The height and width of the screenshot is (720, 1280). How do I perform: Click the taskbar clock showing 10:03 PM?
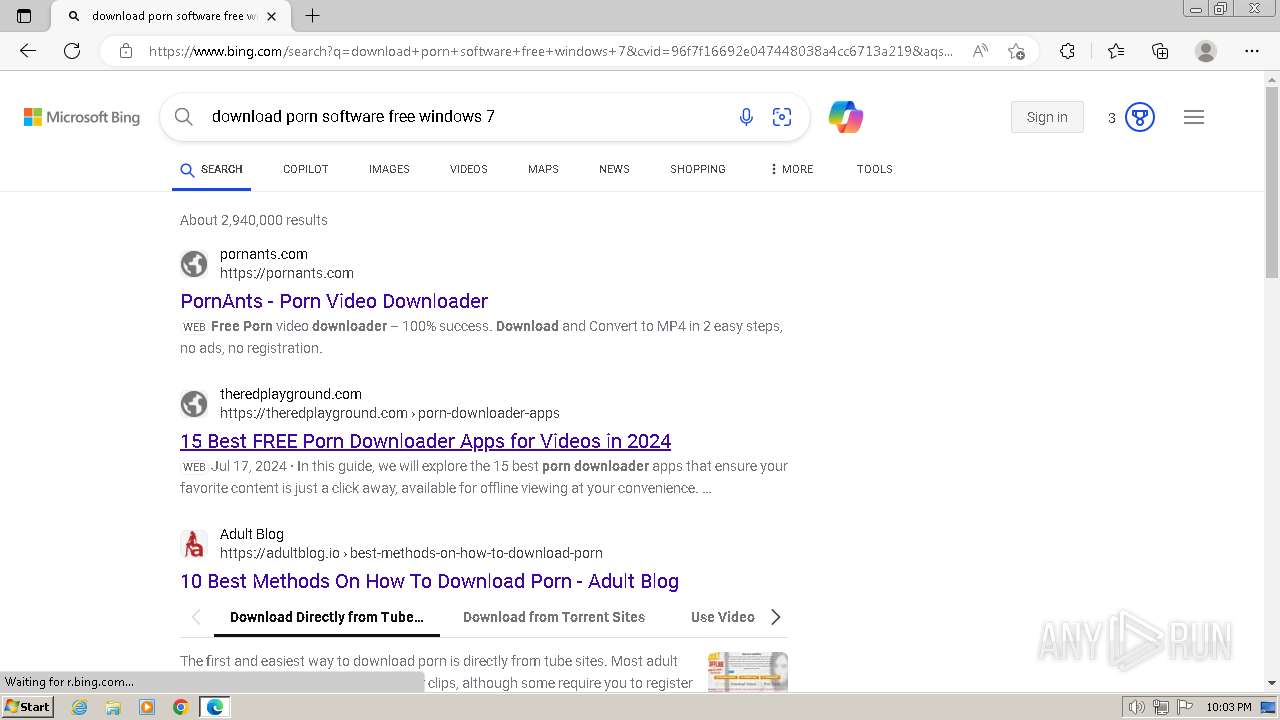[x=1229, y=707]
